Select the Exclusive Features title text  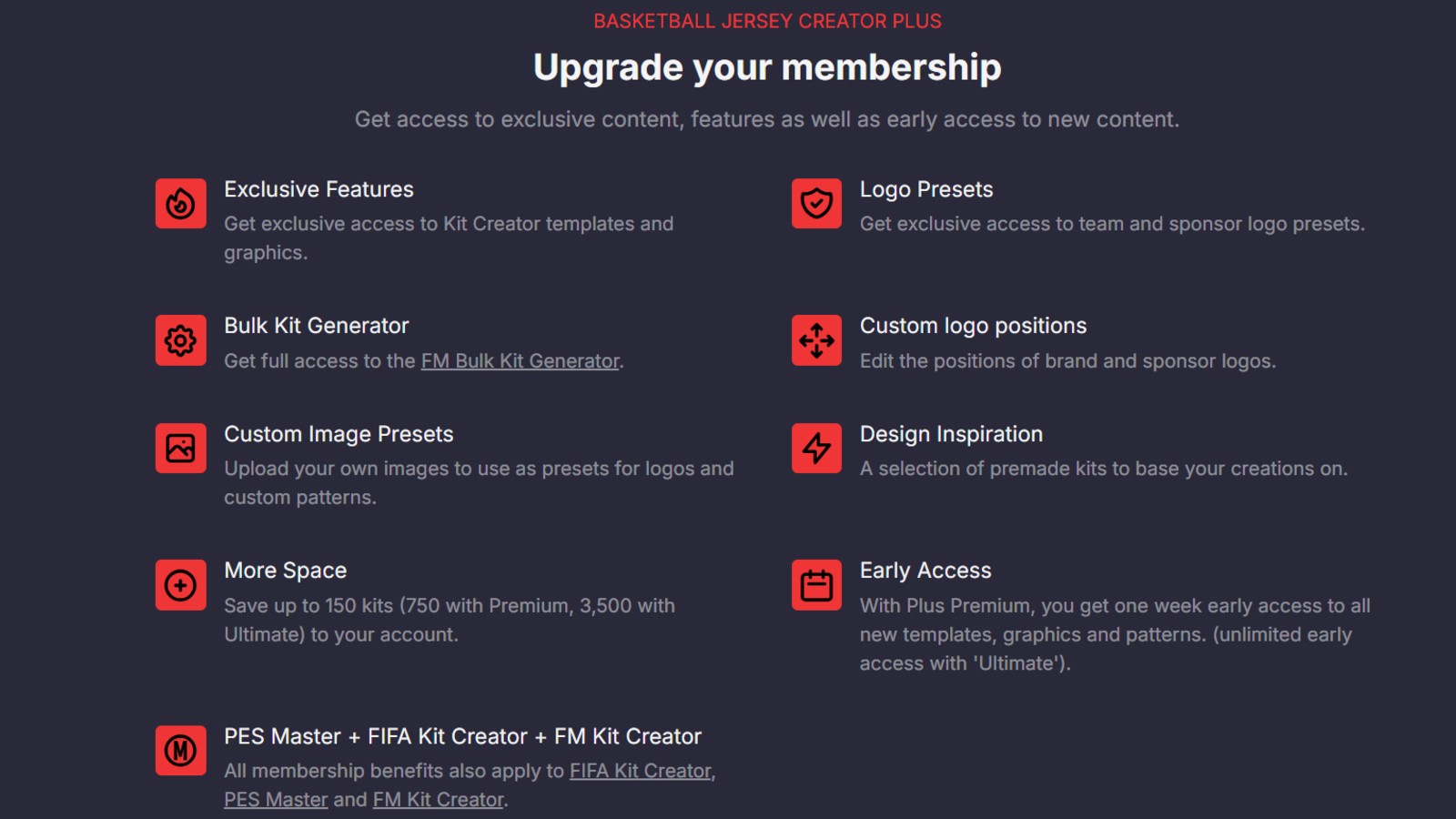point(318,189)
